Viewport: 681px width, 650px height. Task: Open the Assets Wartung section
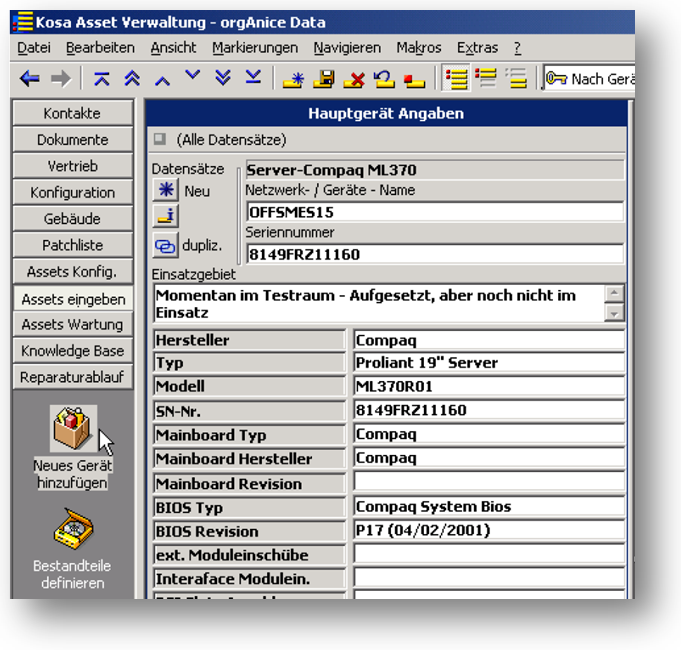pos(73,324)
